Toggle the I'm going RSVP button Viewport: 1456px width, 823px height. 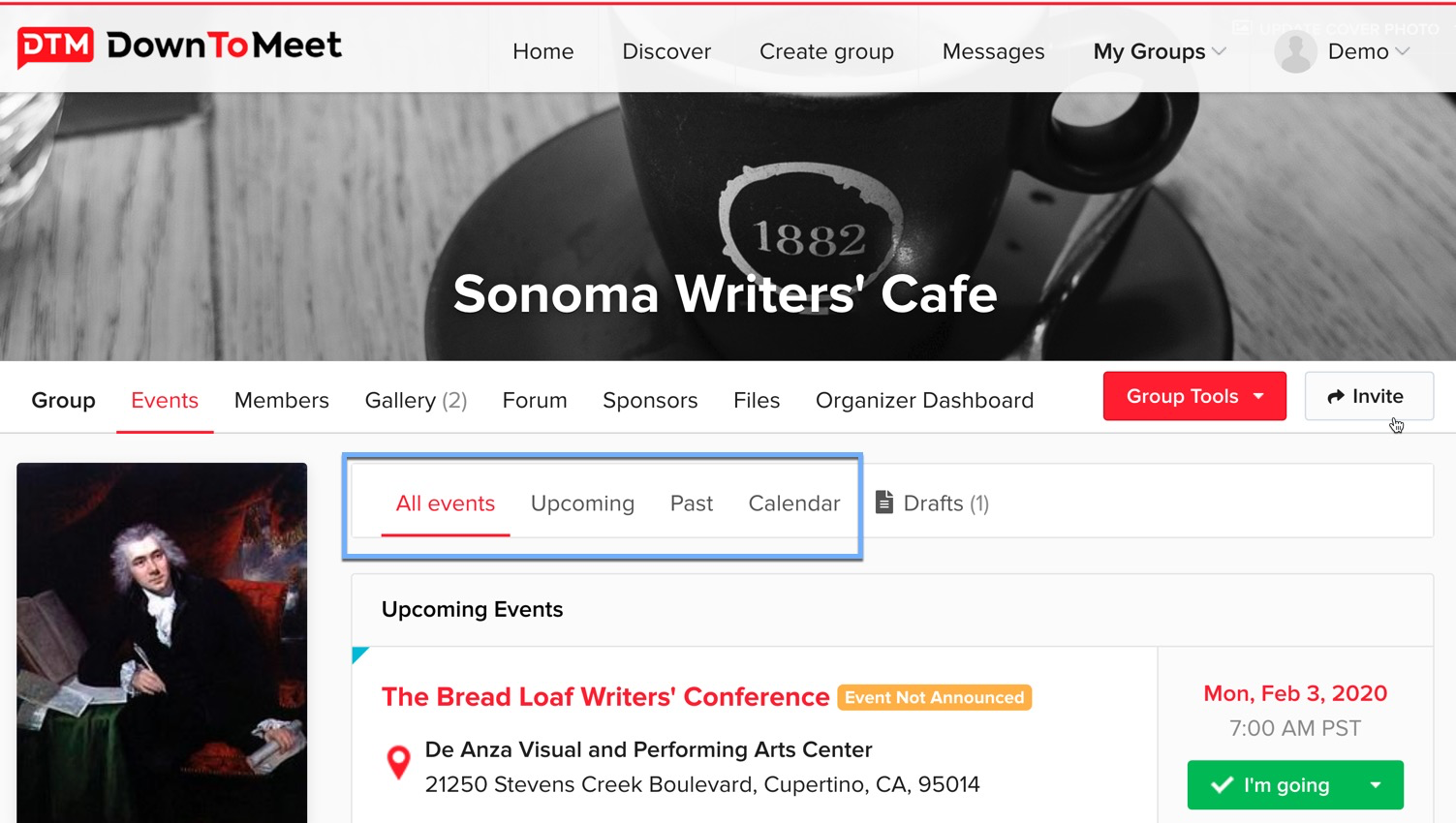pyautogui.click(x=1274, y=785)
